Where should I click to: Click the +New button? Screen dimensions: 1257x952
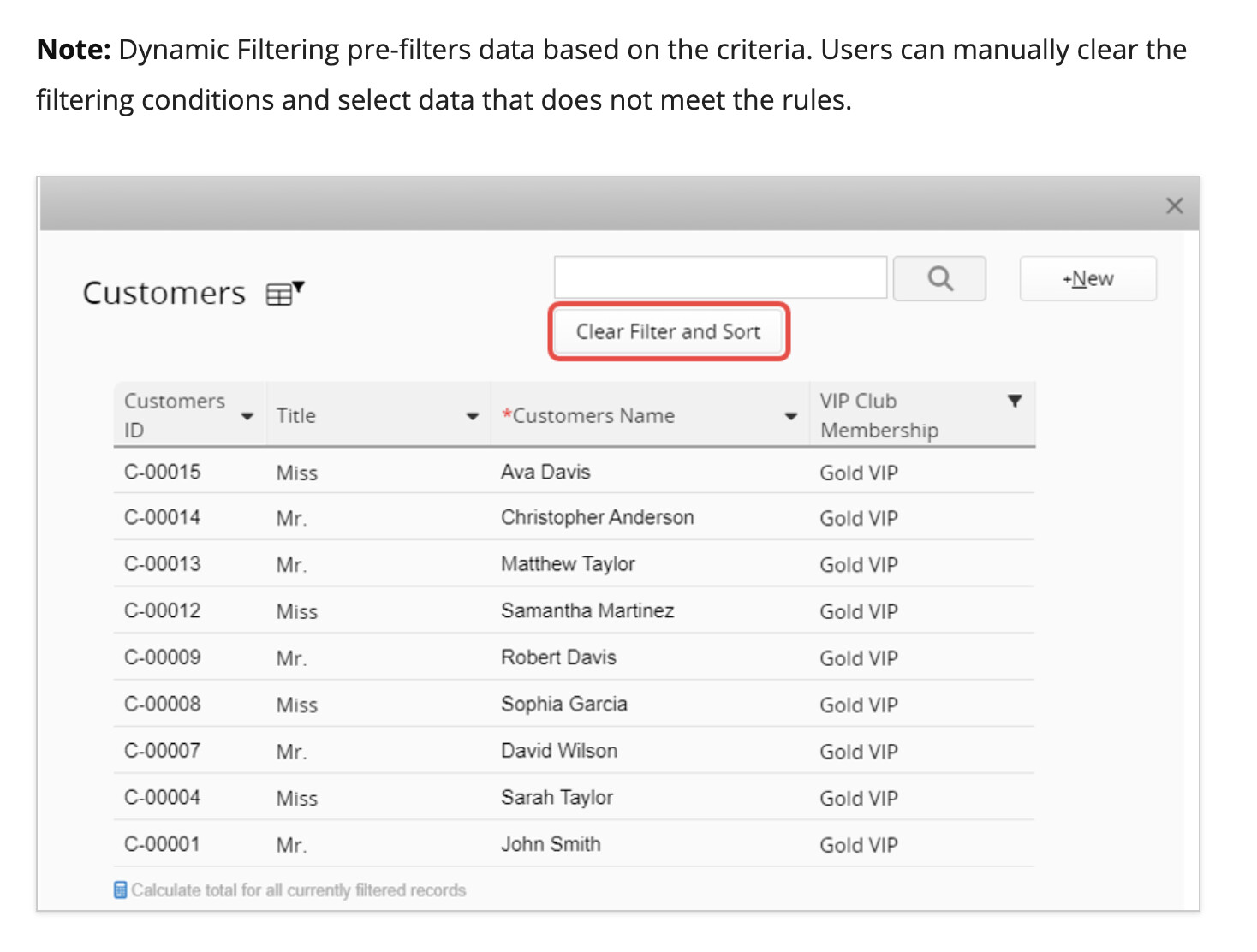(x=1087, y=278)
